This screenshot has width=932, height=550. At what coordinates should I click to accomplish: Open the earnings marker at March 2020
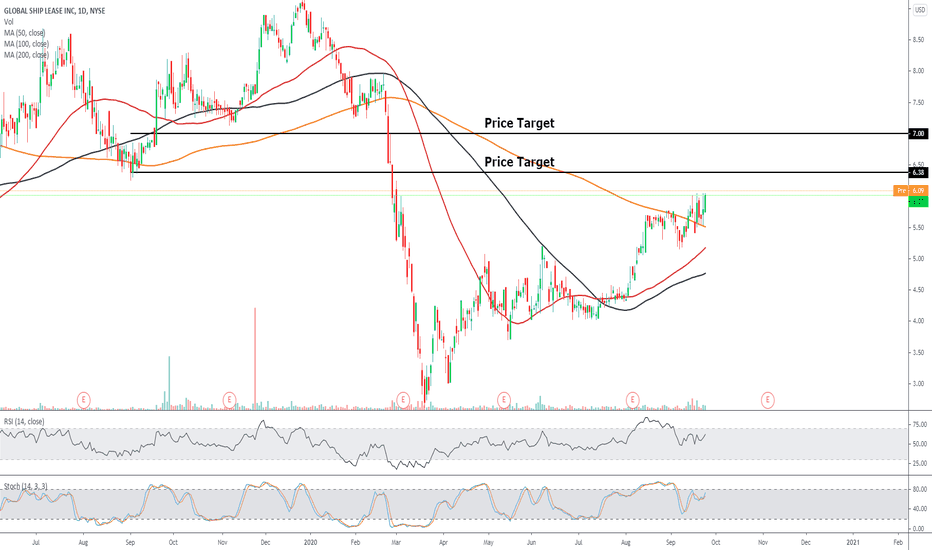[x=403, y=400]
